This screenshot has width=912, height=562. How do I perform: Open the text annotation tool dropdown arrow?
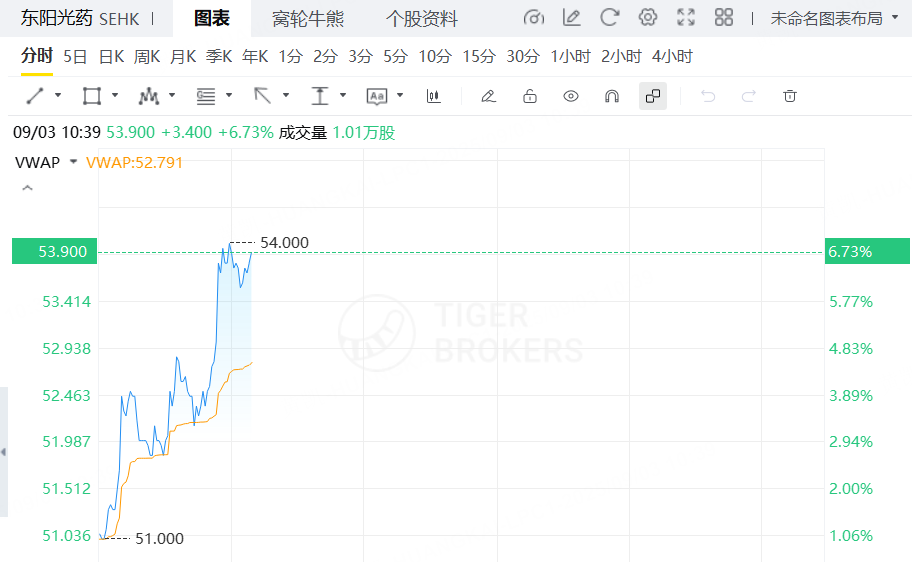click(400, 96)
